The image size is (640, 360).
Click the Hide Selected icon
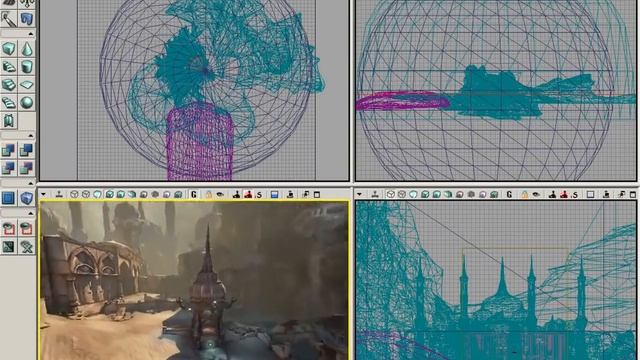pos(27,228)
